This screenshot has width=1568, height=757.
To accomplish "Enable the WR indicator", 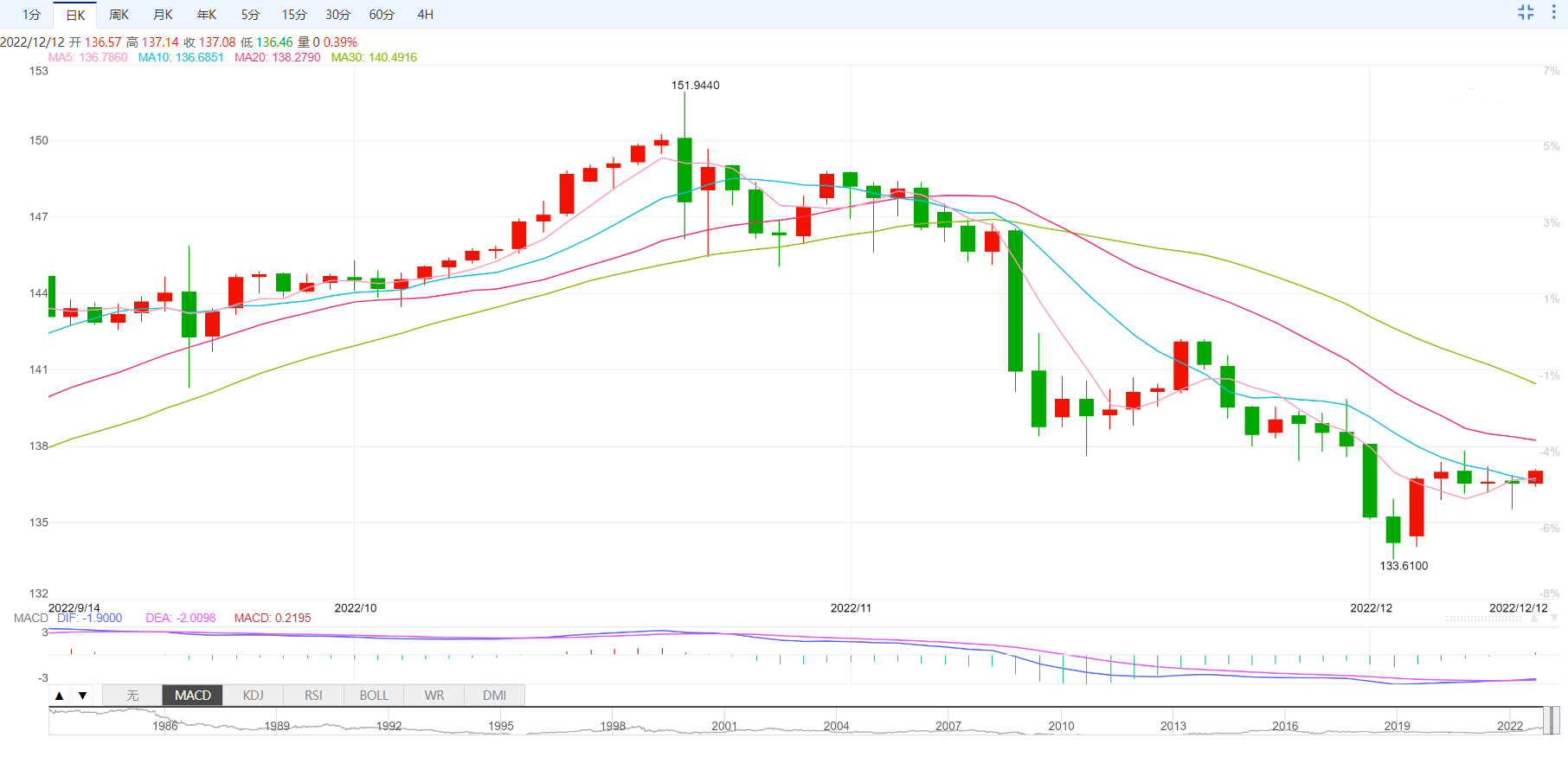I will point(434,696).
